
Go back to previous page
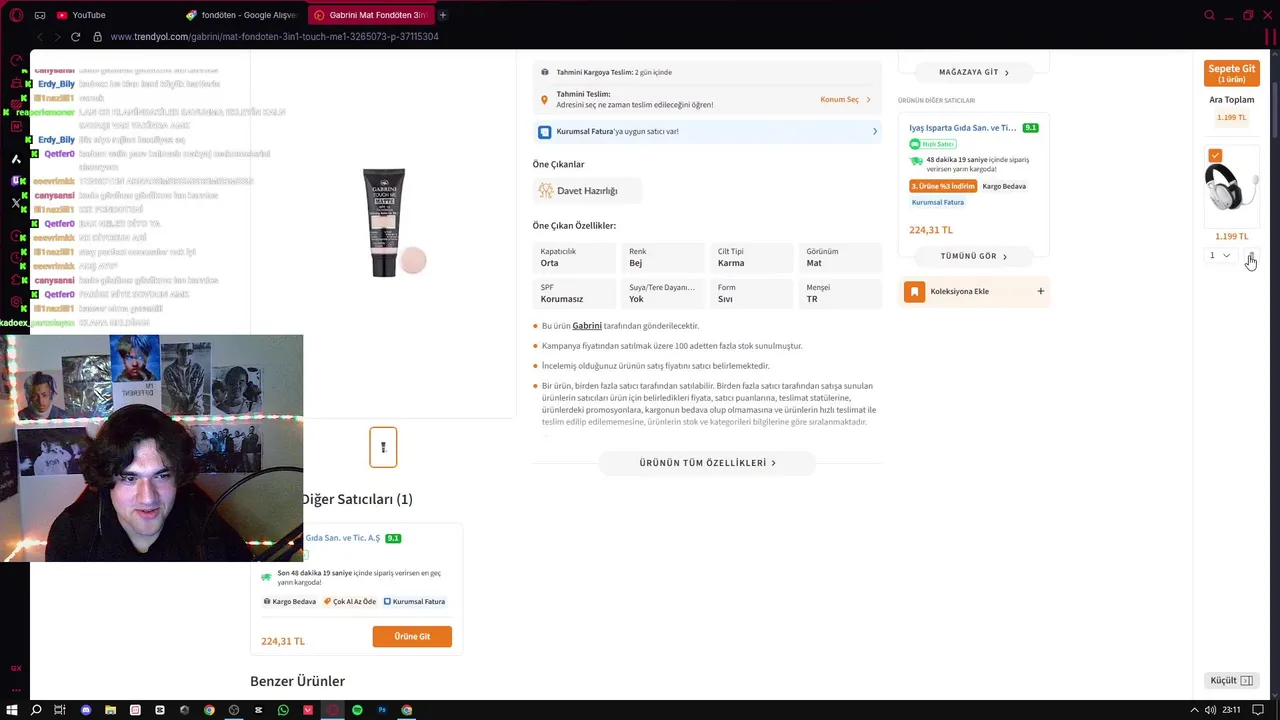40,37
